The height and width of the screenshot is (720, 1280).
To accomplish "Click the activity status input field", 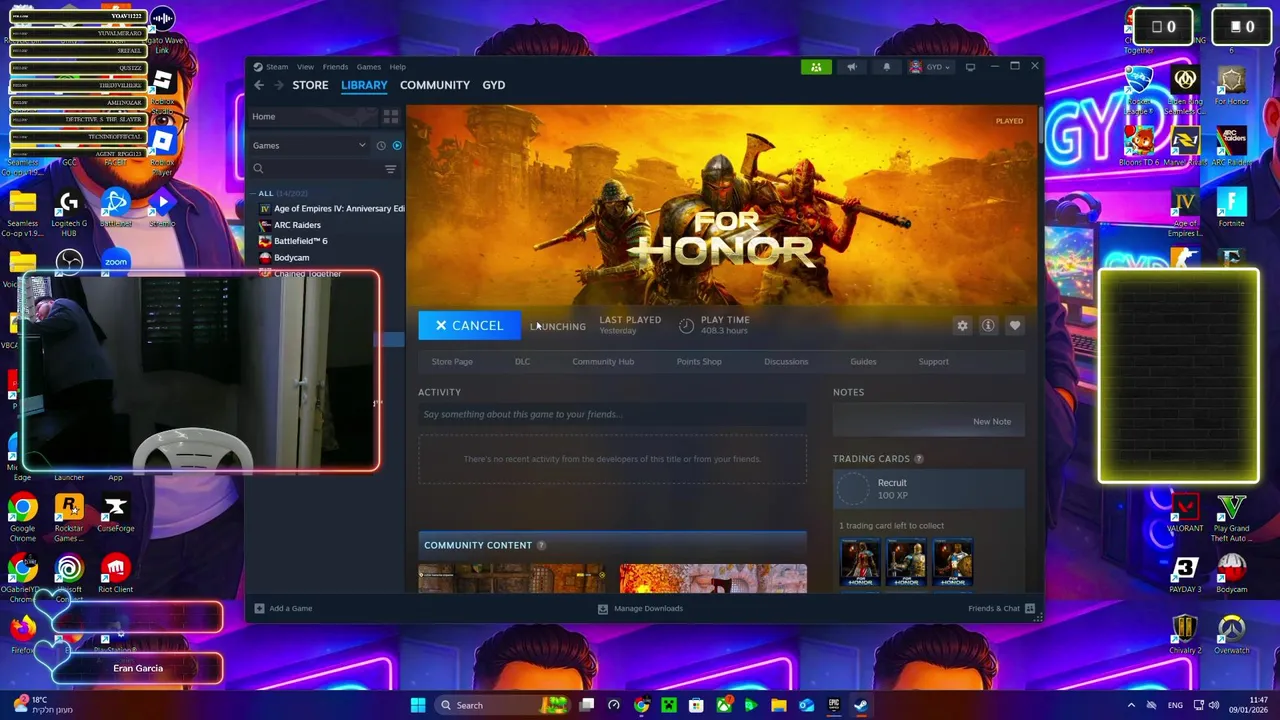I will point(612,414).
